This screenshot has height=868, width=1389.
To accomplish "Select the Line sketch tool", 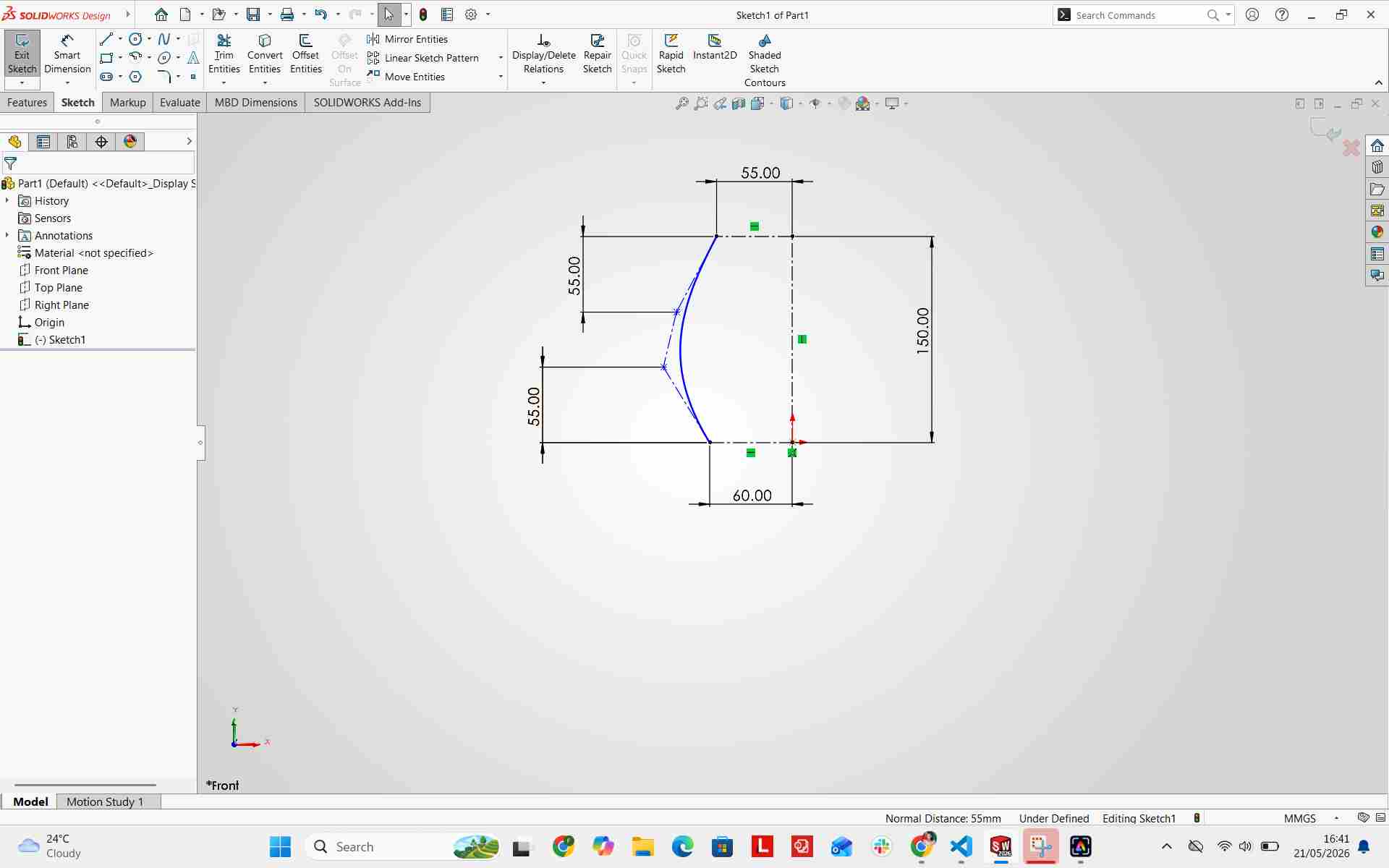I will pyautogui.click(x=106, y=39).
